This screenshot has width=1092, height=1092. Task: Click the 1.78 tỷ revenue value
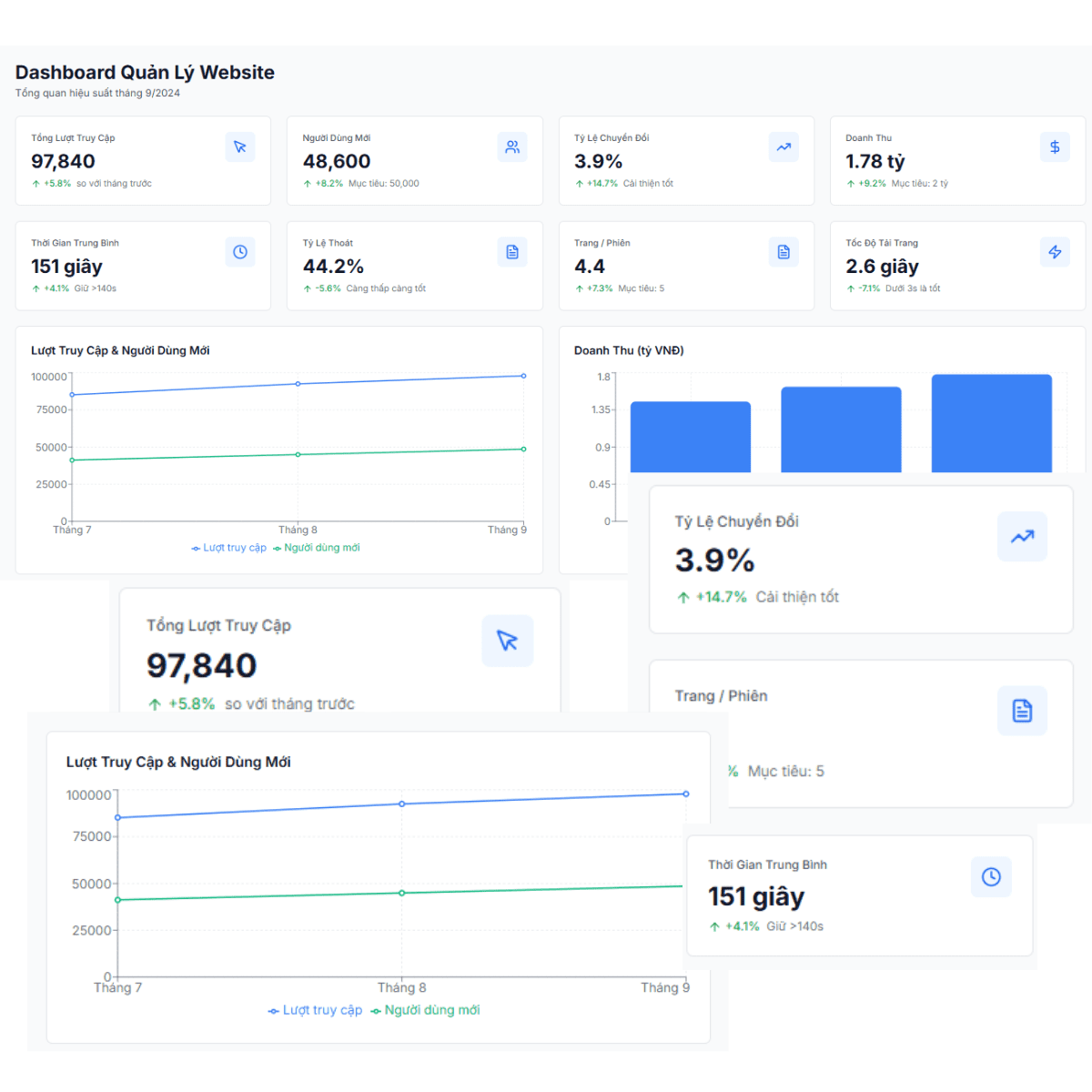coord(875,162)
